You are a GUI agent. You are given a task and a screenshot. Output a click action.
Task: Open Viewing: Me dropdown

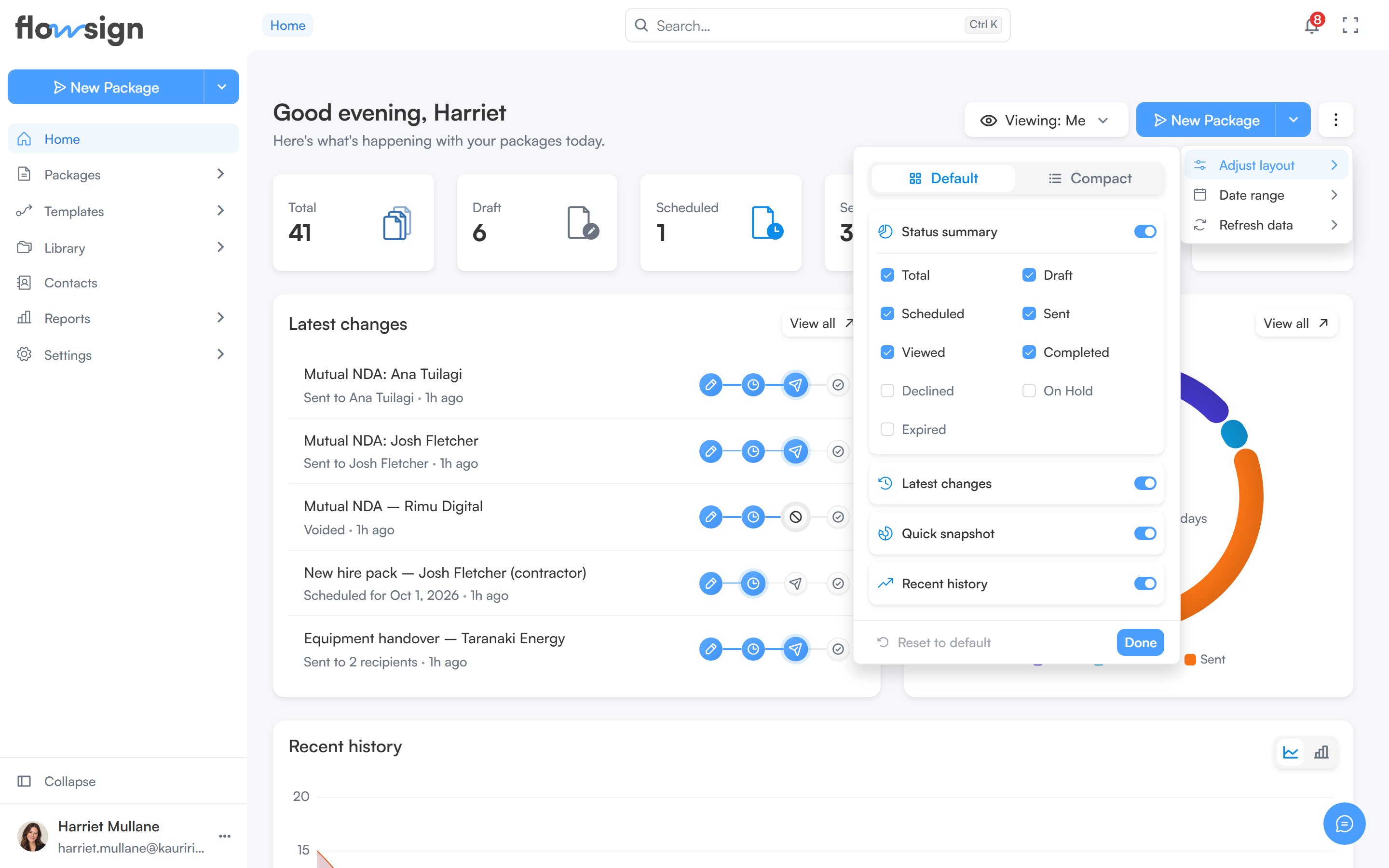[1046, 120]
